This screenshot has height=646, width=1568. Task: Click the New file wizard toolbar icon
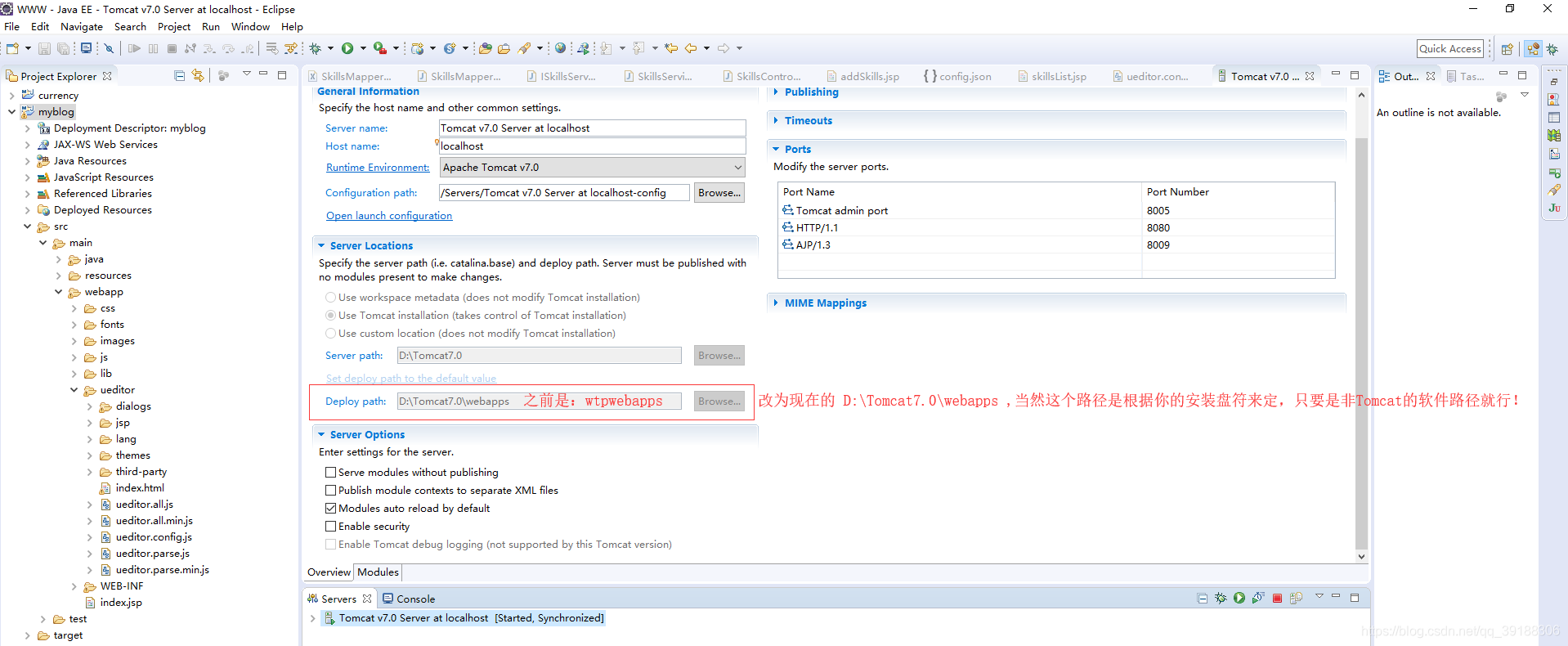pos(12,48)
